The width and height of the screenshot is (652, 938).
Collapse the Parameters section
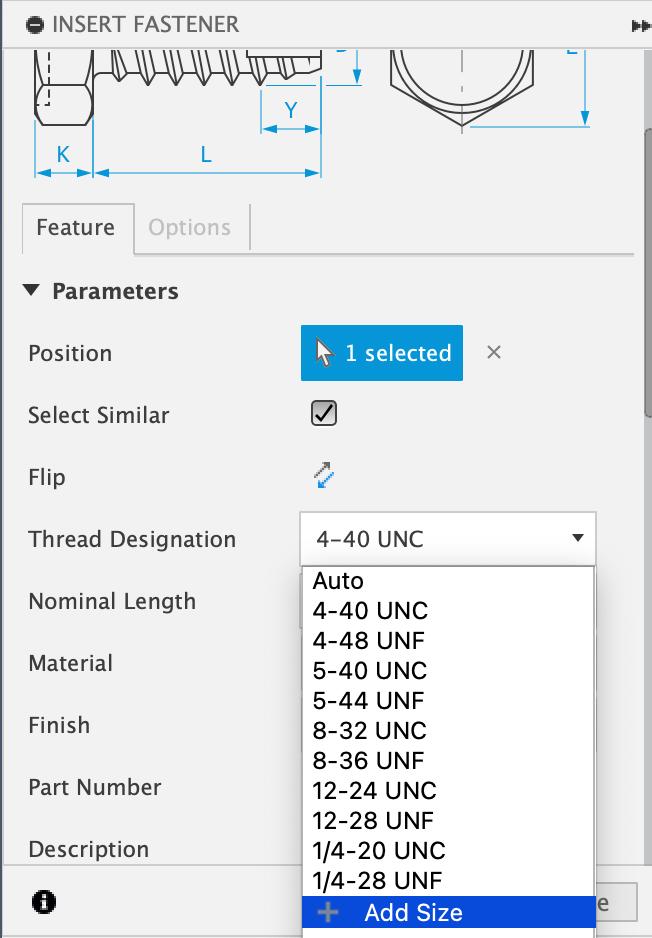[x=31, y=291]
